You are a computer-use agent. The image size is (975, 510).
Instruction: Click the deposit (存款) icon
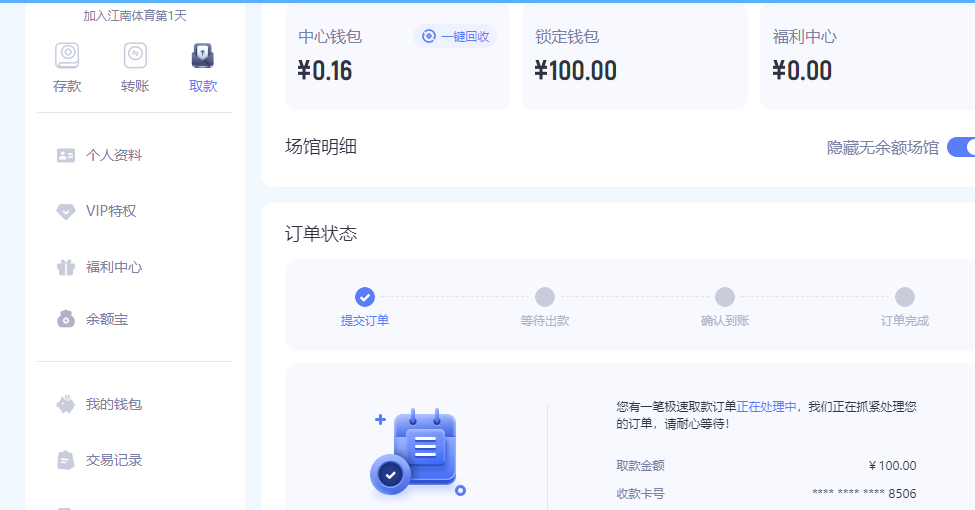click(x=67, y=56)
